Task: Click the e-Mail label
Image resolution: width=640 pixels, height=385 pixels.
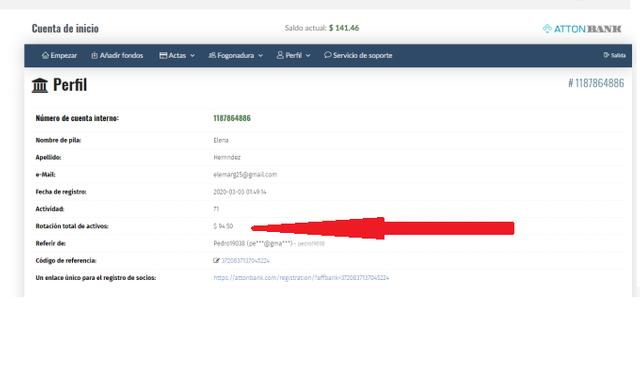Action: click(45, 174)
